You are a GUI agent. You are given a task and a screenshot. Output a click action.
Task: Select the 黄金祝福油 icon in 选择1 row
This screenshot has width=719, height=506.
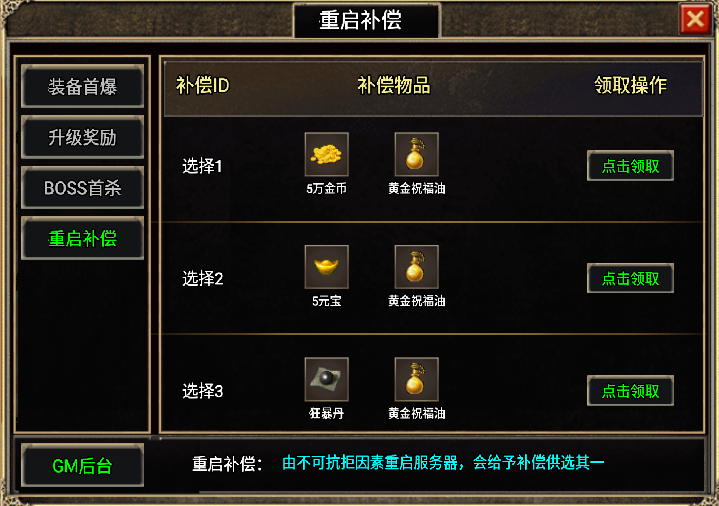(x=416, y=154)
